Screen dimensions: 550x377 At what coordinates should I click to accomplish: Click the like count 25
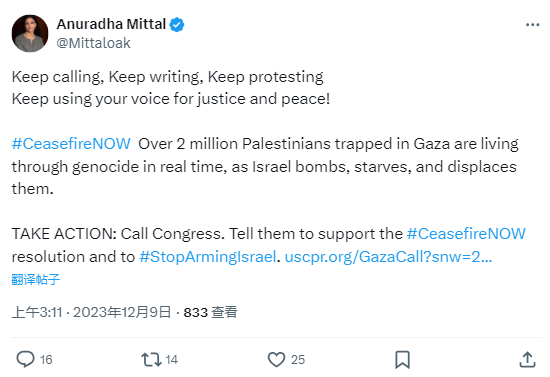coord(298,359)
